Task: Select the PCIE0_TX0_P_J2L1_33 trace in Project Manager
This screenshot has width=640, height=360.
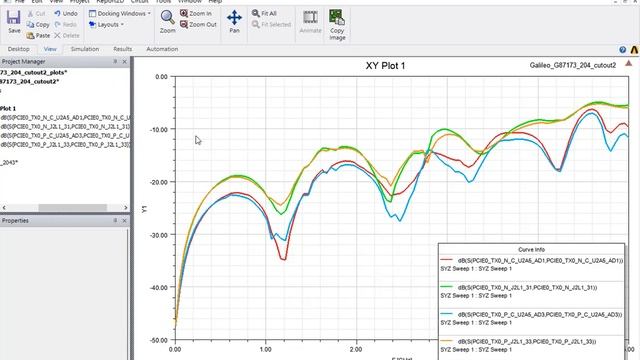Action: tap(65, 144)
